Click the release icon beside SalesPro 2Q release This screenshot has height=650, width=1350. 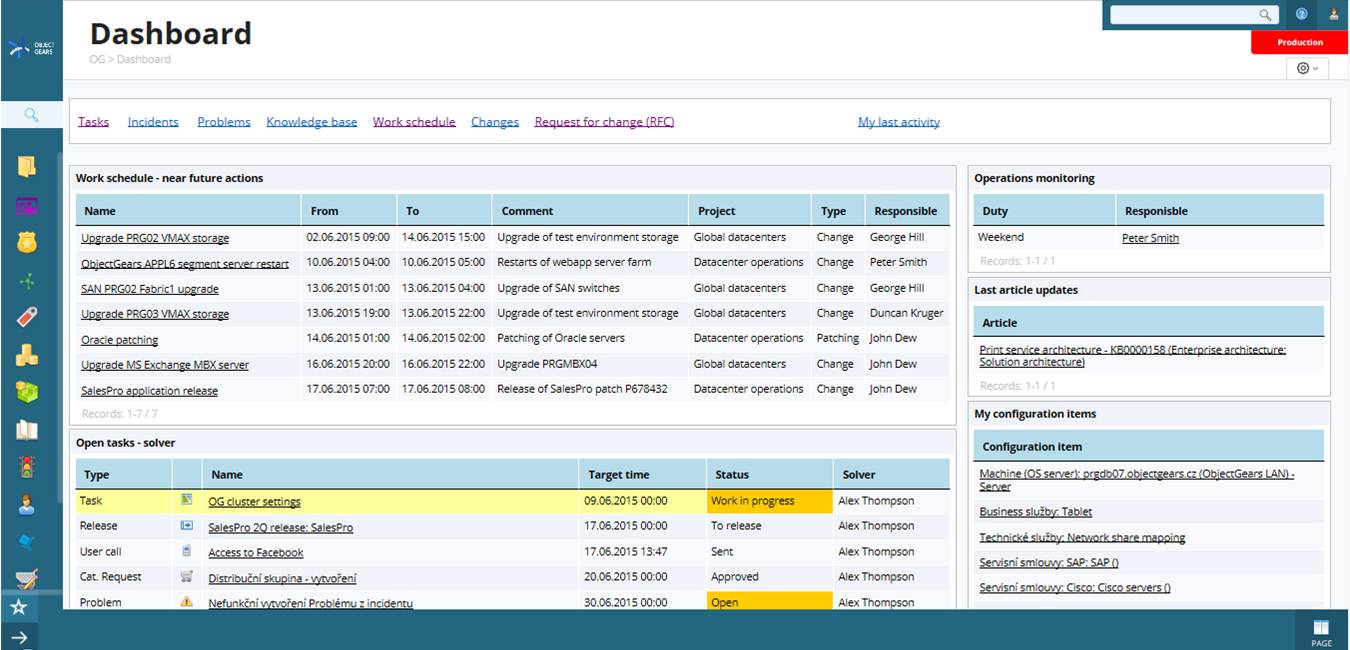pos(186,525)
